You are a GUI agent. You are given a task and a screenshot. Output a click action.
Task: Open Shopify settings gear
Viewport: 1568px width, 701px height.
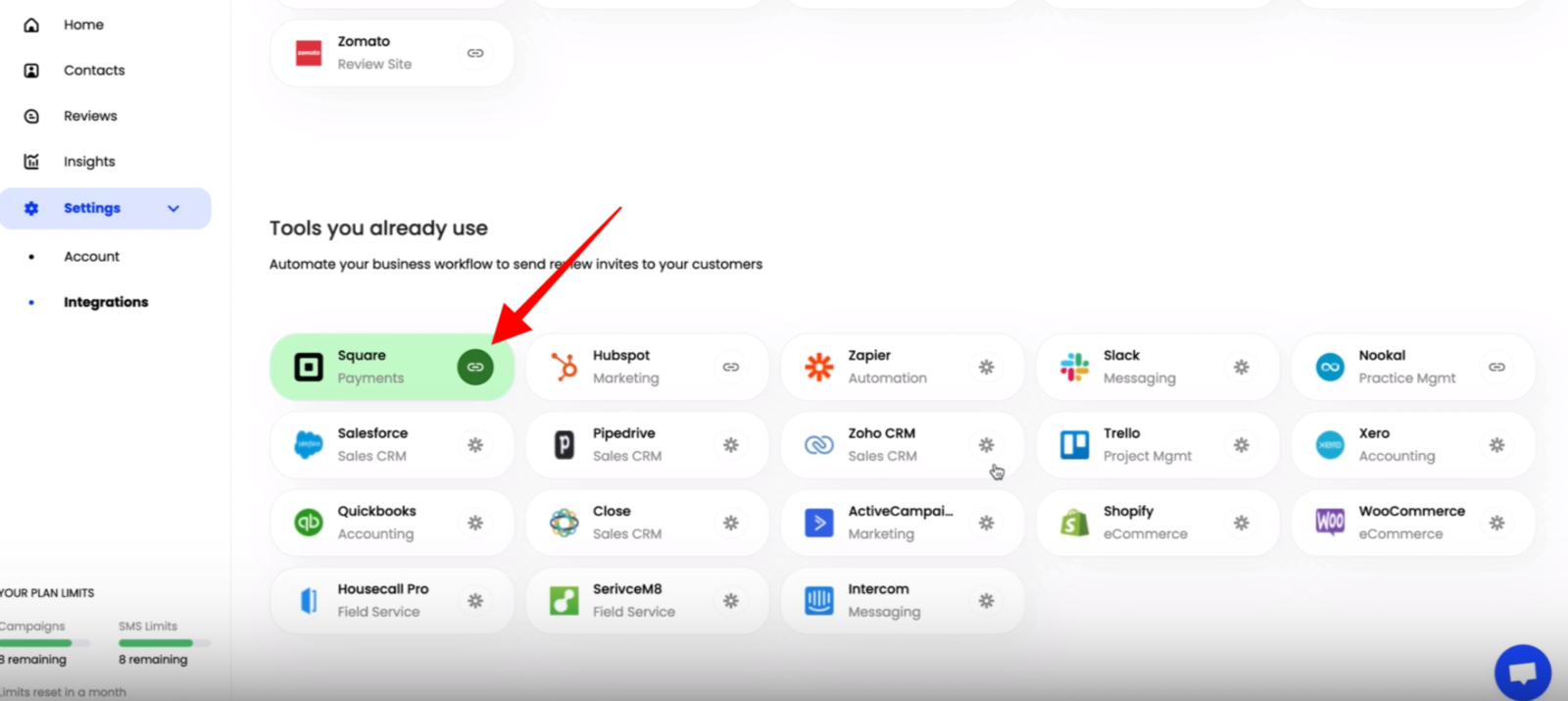1242,523
